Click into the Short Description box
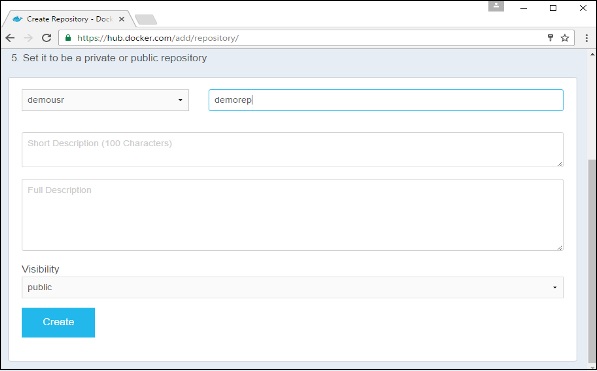 [x=292, y=149]
